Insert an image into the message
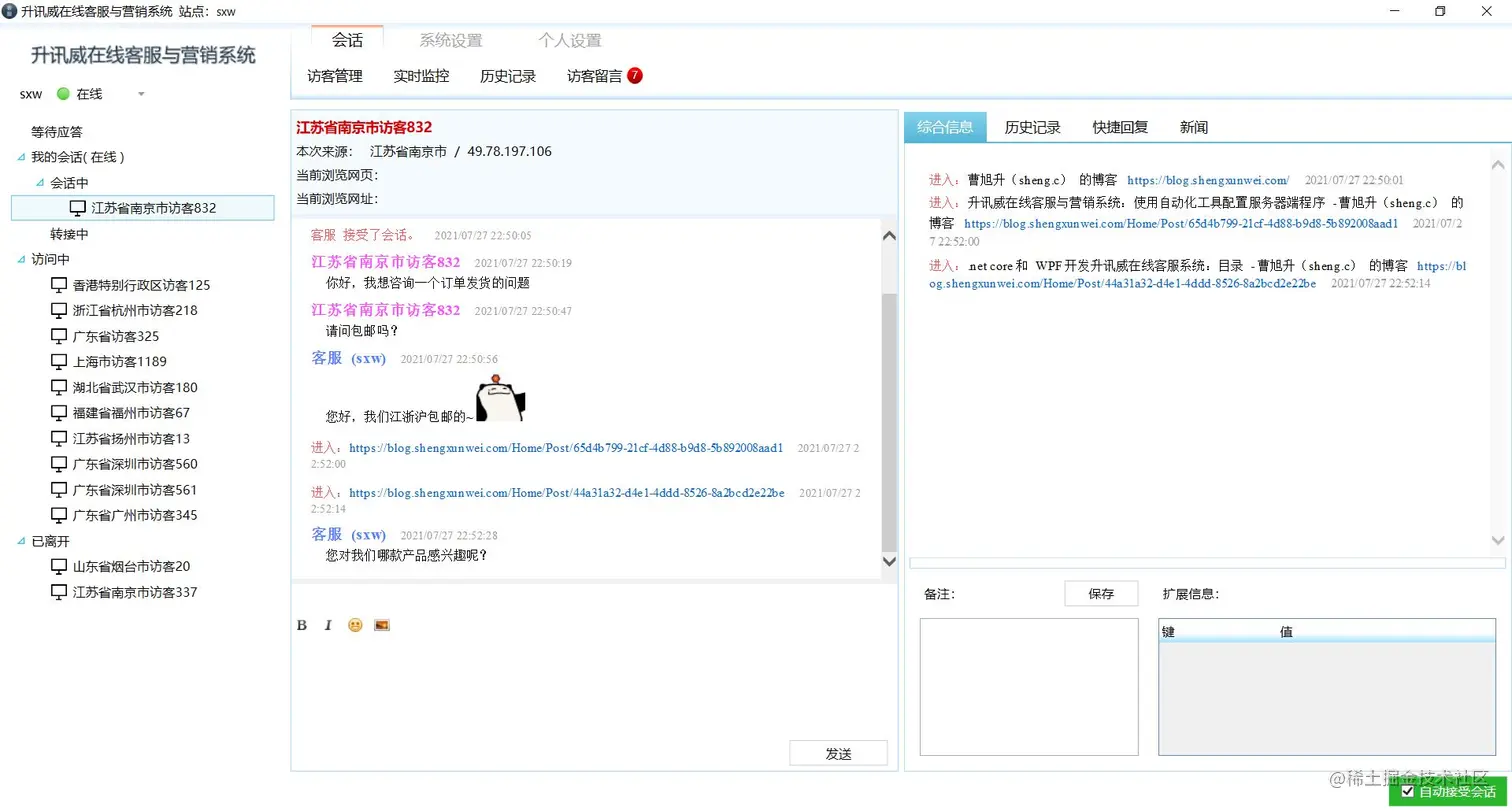 [382, 625]
